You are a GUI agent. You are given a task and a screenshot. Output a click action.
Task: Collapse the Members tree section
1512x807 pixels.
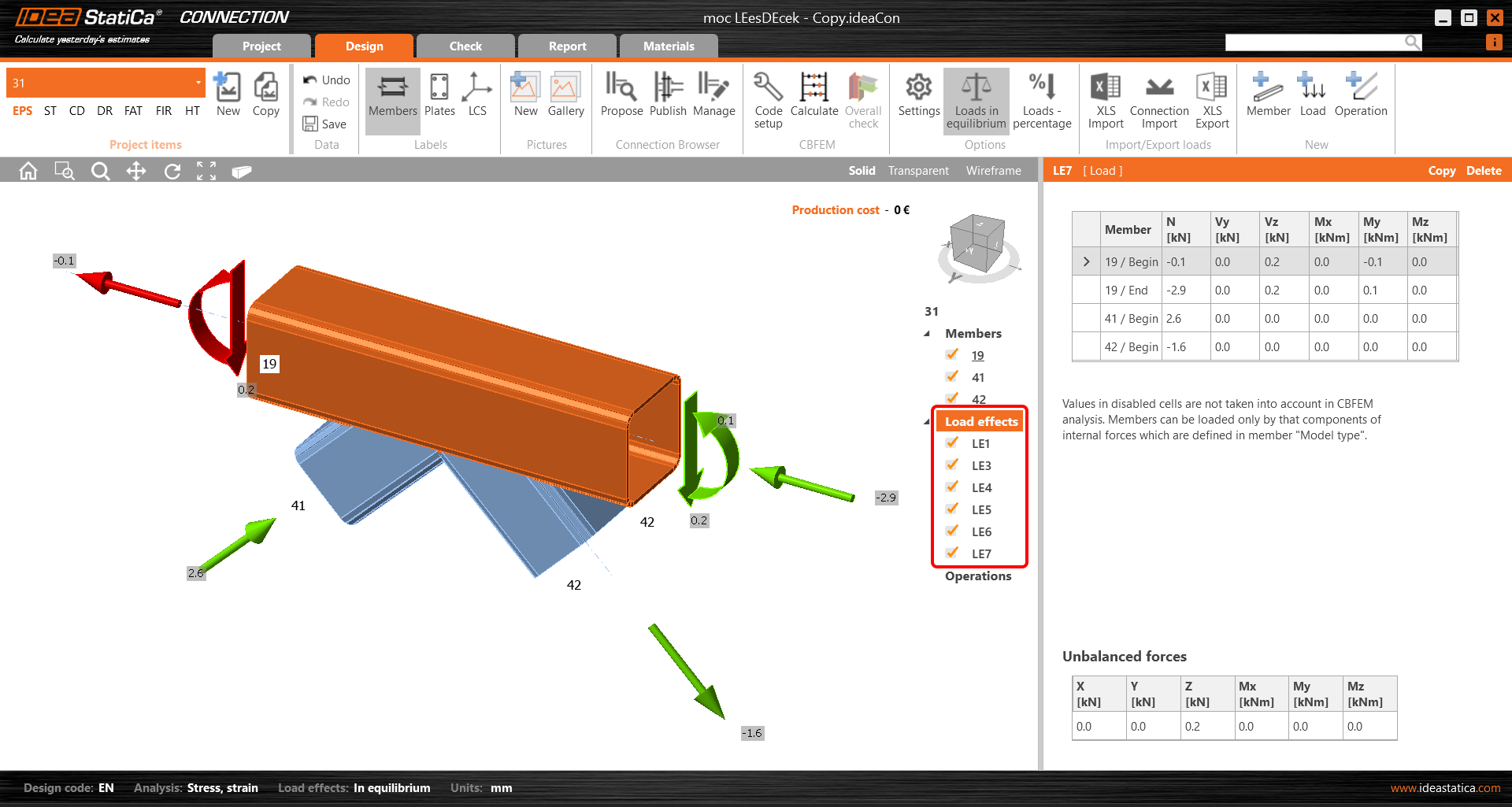click(x=927, y=333)
